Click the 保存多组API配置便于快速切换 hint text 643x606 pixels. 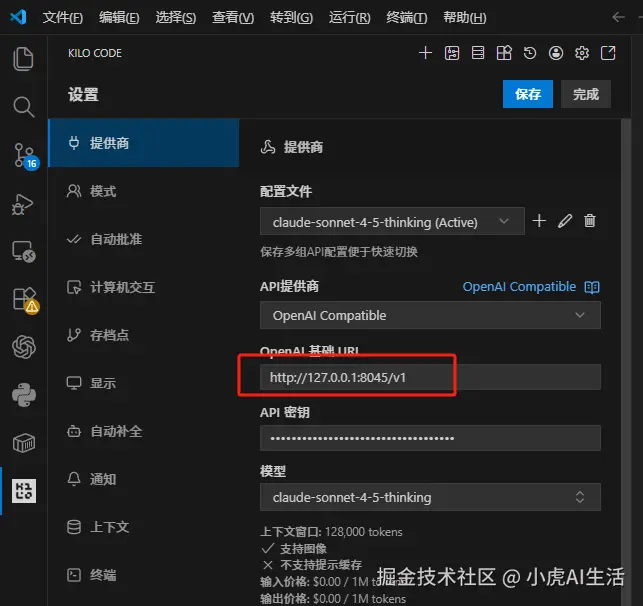point(339,251)
